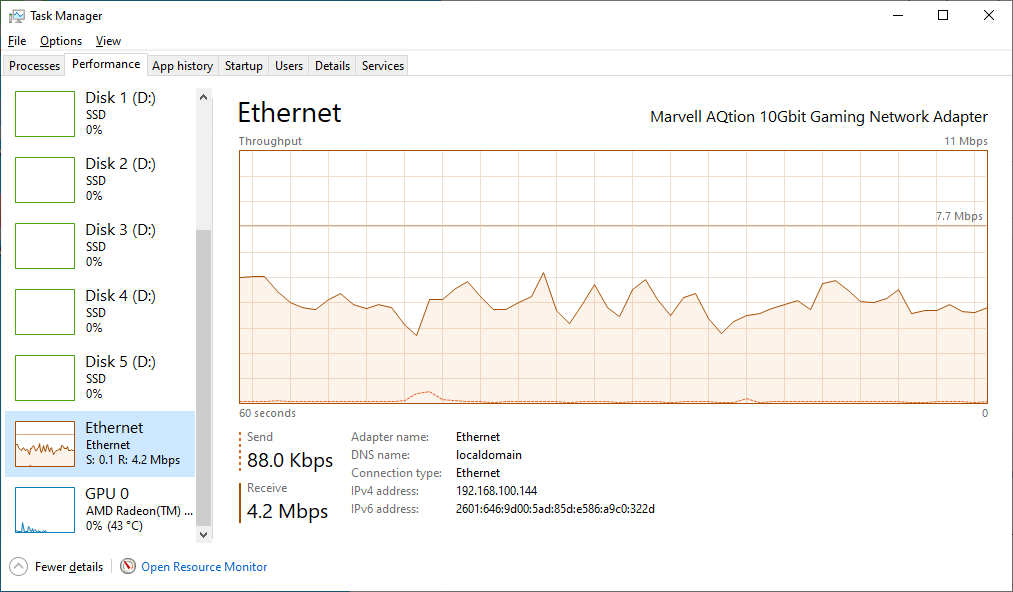The image size is (1013, 592).
Task: Open the View menu
Action: click(x=108, y=41)
